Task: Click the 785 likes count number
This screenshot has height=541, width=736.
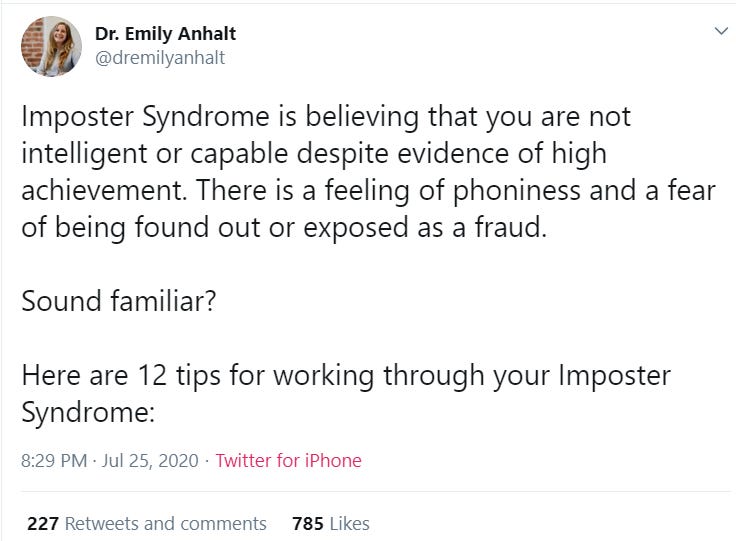Action: click(307, 523)
